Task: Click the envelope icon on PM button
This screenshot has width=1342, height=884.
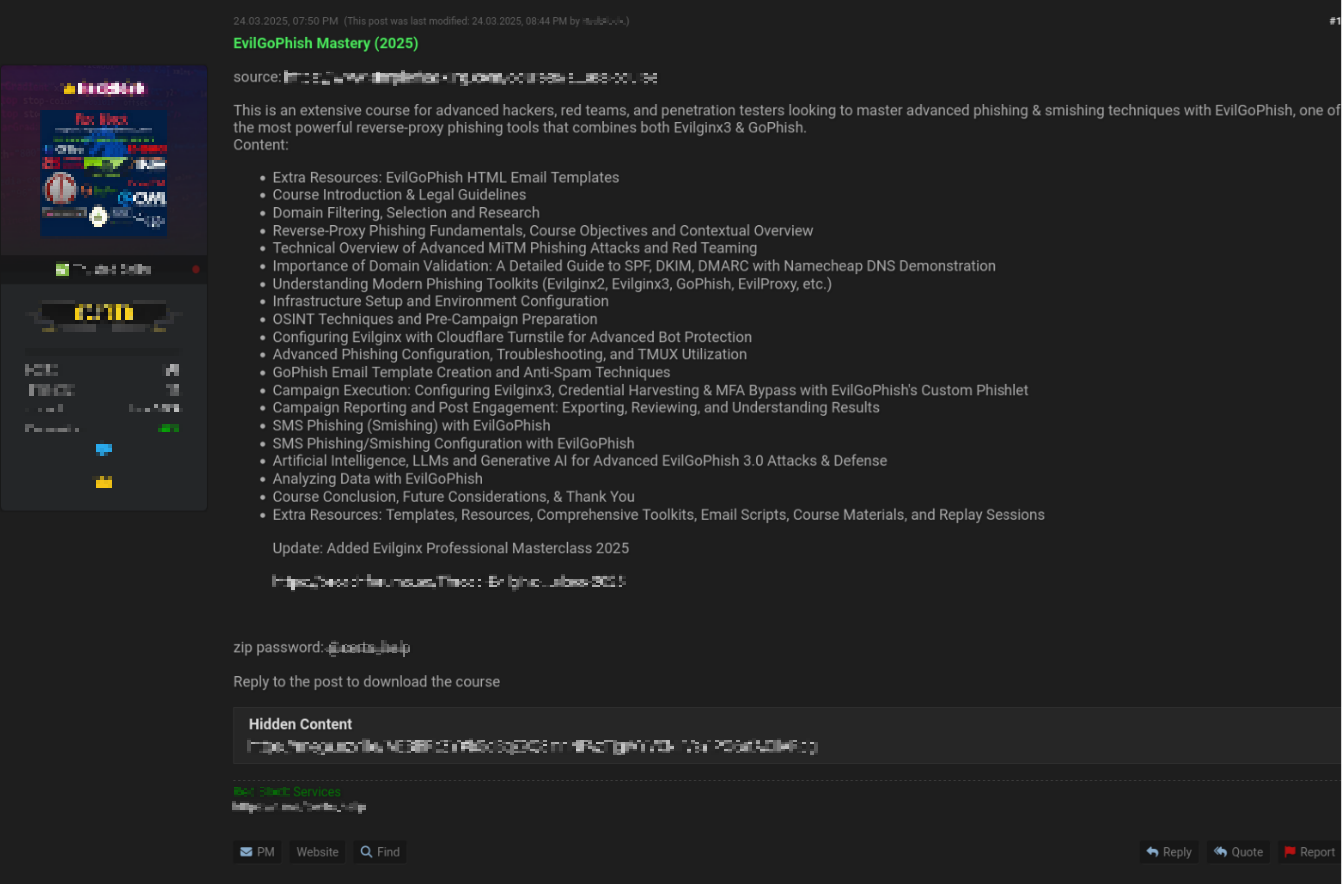Action: pyautogui.click(x=245, y=852)
